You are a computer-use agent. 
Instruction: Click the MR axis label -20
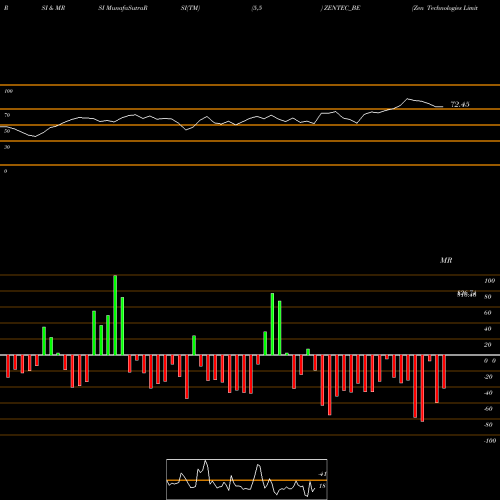pyautogui.click(x=488, y=377)
